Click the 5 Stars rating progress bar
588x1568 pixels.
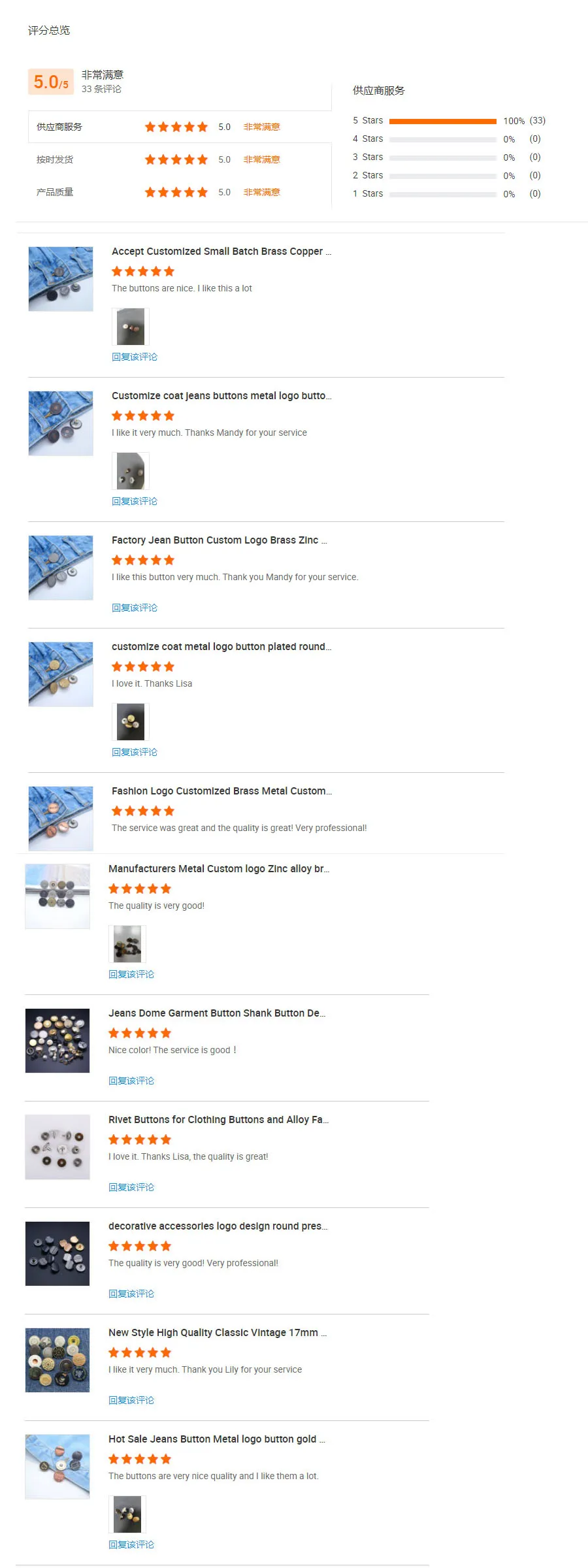(443, 121)
